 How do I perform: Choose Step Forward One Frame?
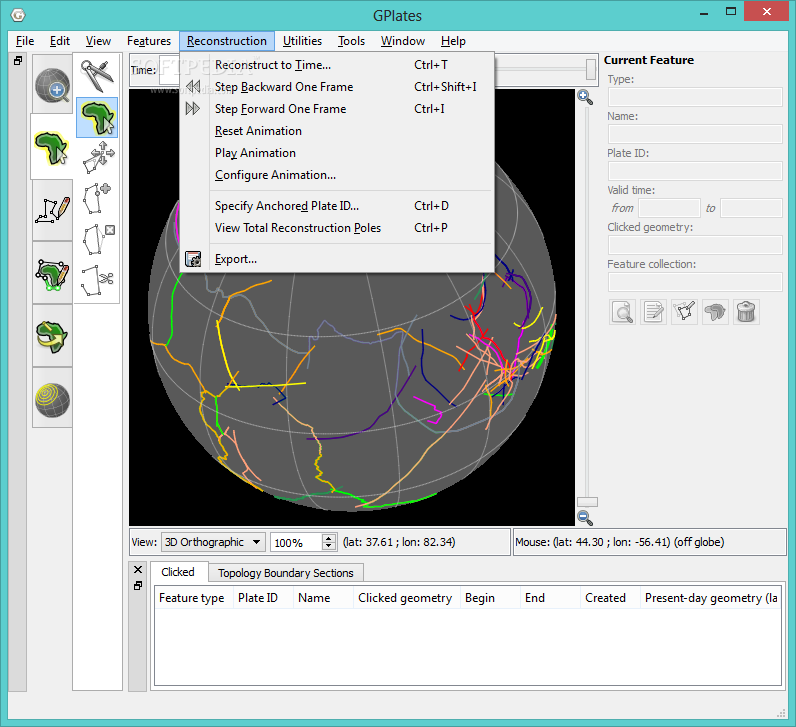click(x=337, y=109)
